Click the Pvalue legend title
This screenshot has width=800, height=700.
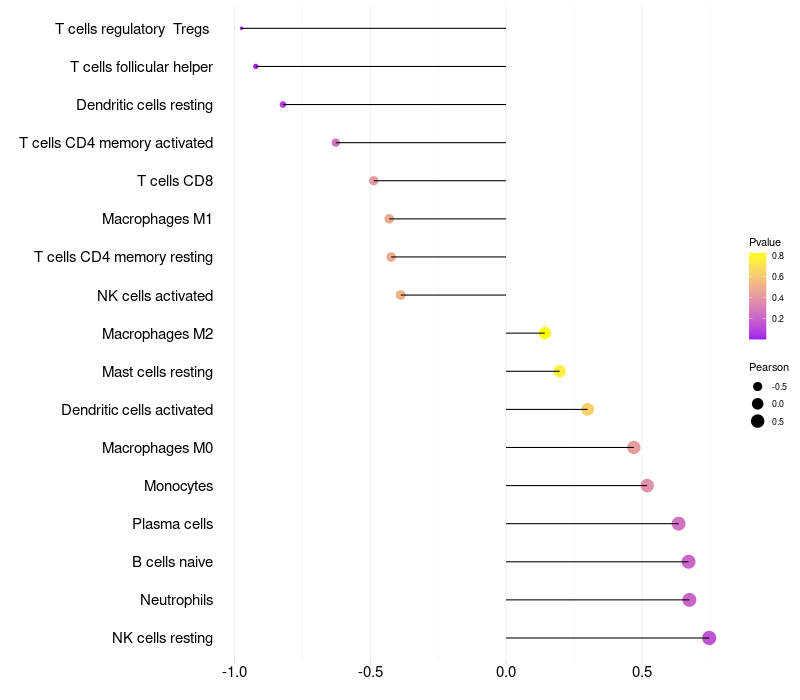click(764, 242)
